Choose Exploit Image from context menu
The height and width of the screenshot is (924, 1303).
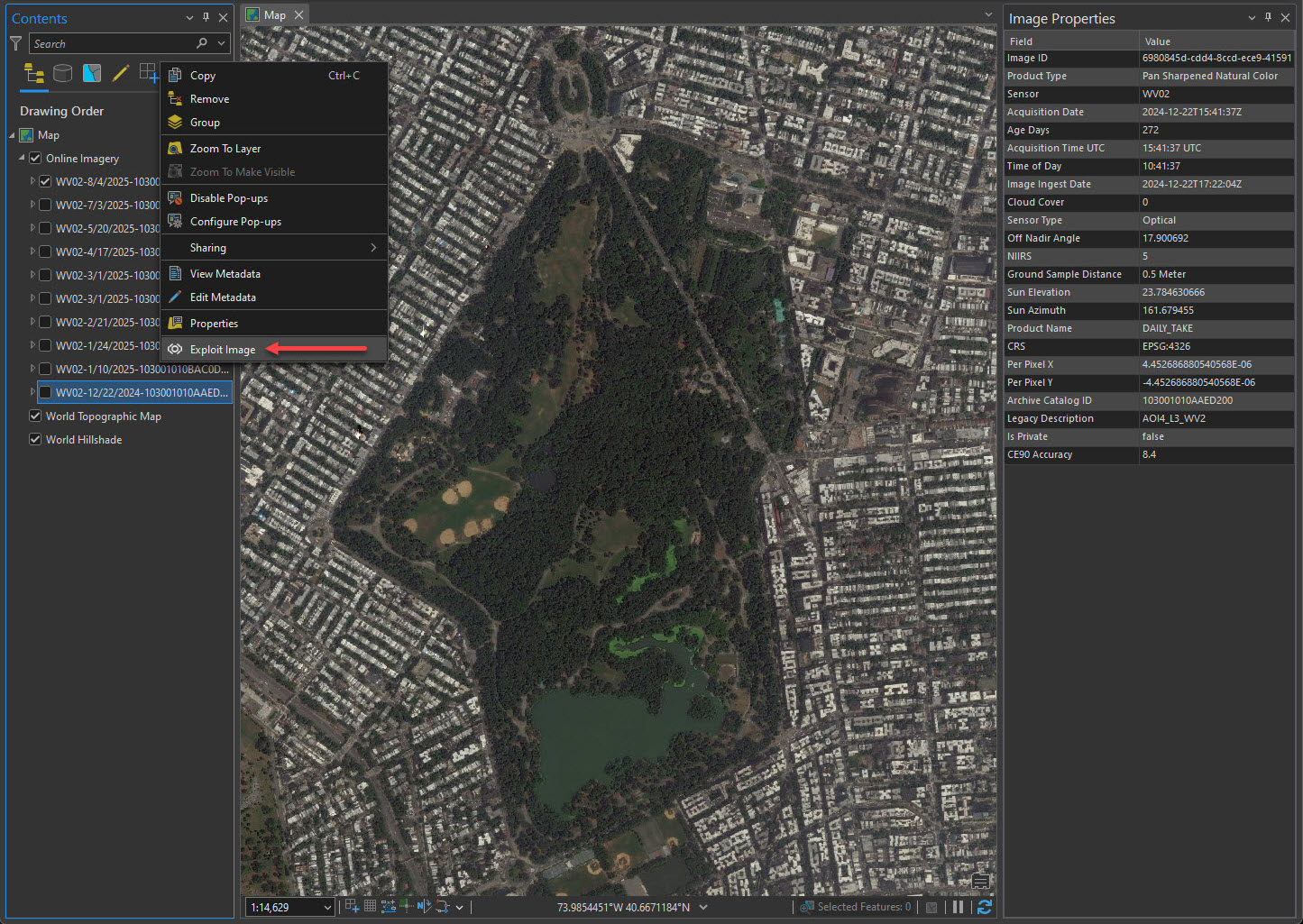point(274,350)
